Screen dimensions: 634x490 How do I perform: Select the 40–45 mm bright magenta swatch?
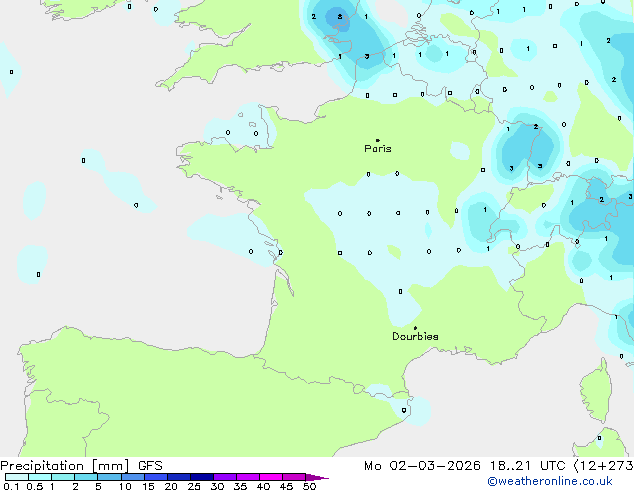click(271, 477)
